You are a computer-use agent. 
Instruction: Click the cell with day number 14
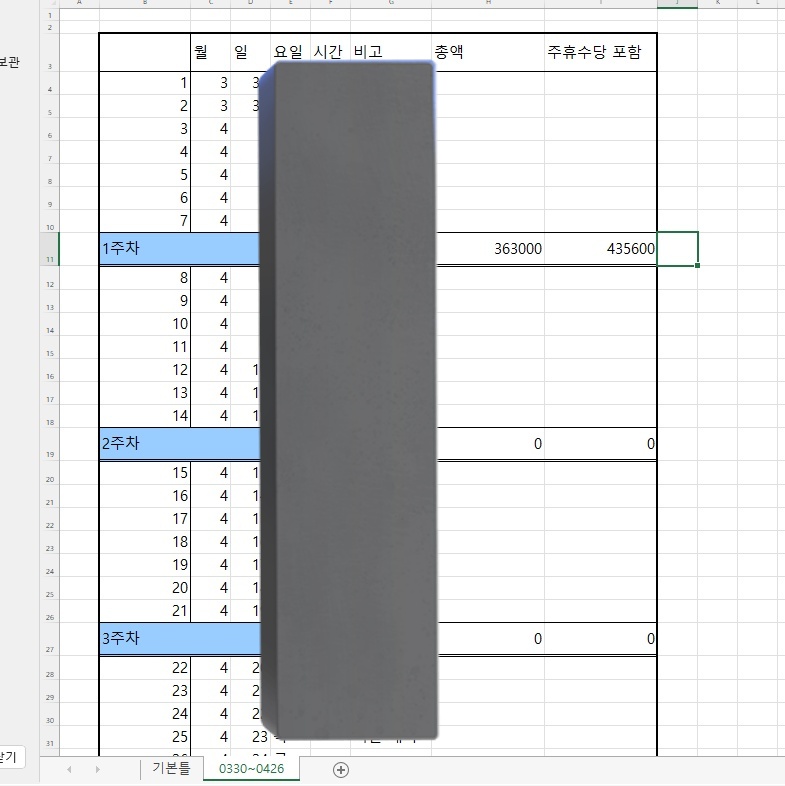(145, 416)
